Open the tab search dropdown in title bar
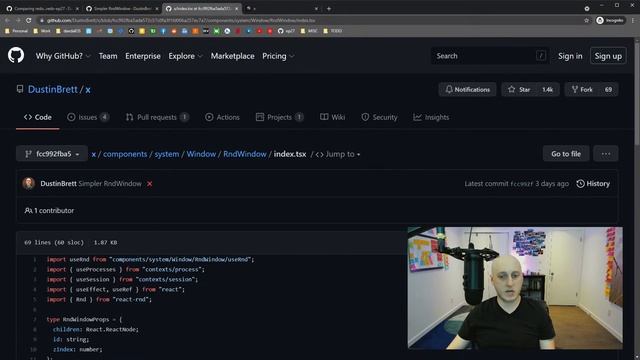 tap(587, 8)
